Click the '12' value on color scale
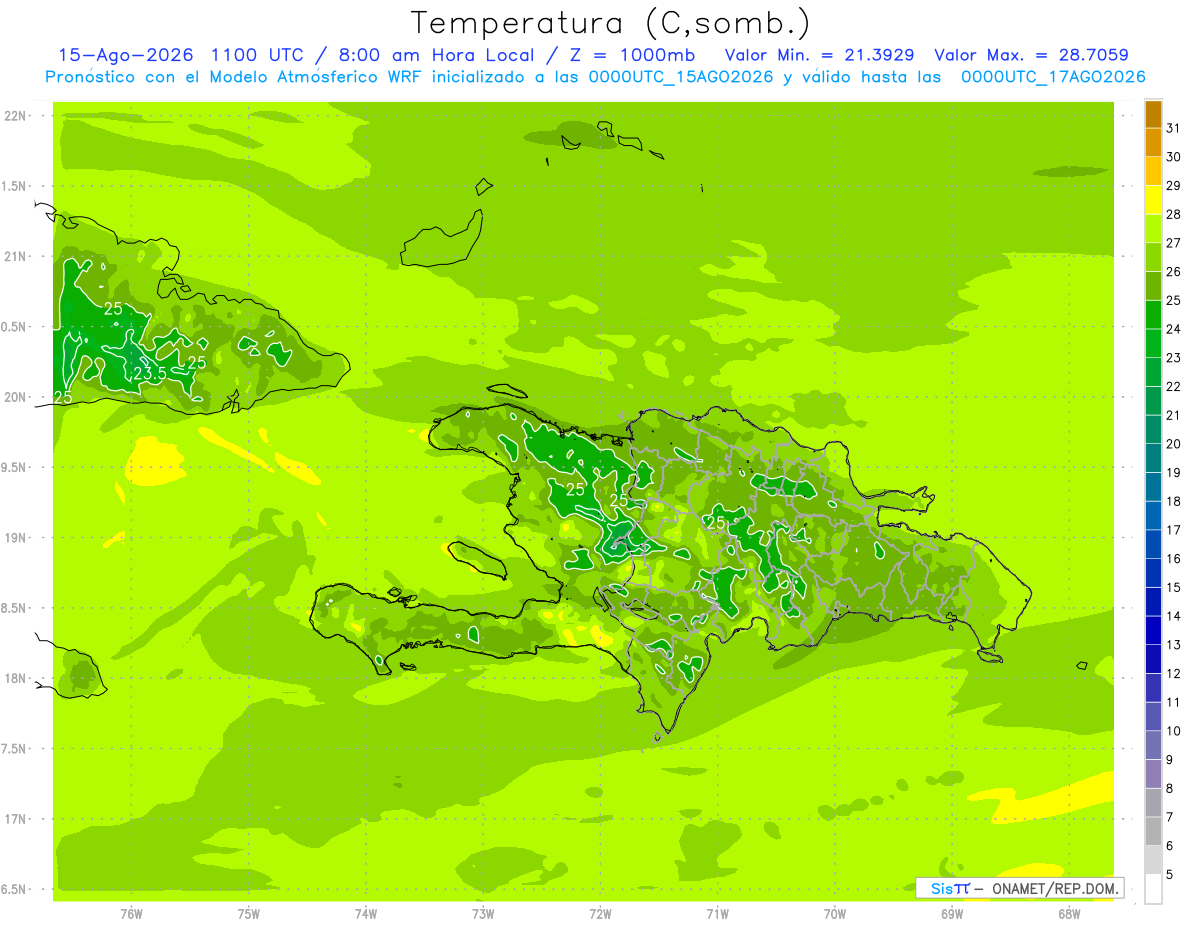 point(1173,673)
